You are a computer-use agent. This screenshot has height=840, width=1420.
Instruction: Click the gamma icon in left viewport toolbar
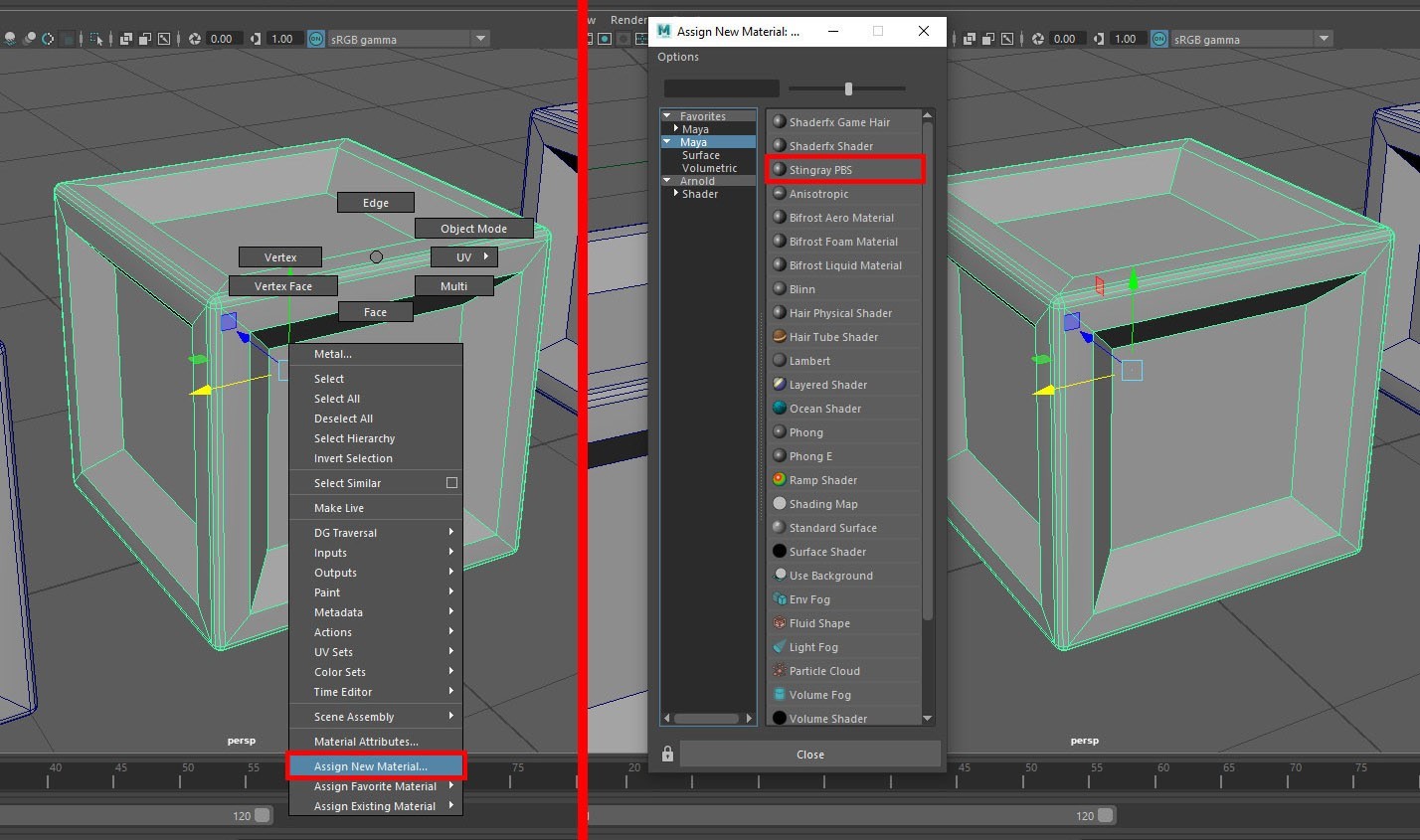[257, 39]
